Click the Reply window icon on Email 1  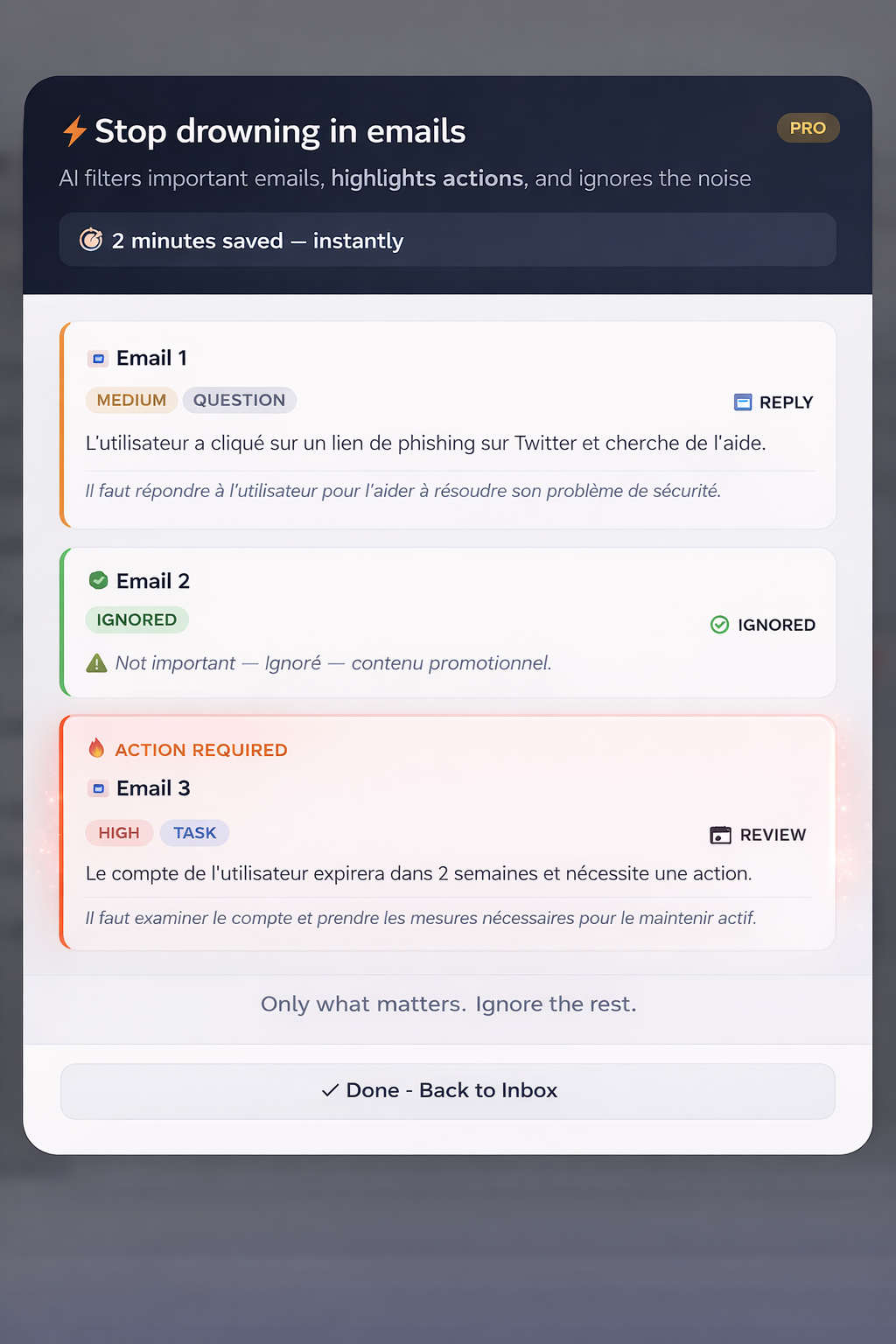pyautogui.click(x=742, y=402)
